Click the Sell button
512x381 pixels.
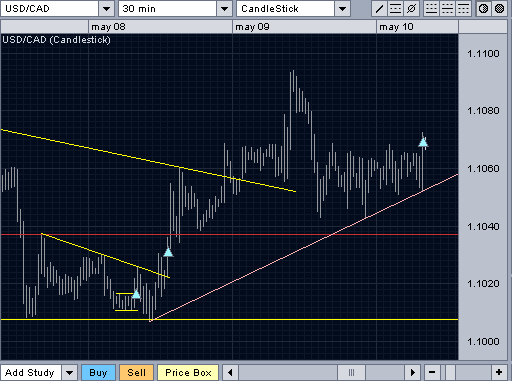136,372
